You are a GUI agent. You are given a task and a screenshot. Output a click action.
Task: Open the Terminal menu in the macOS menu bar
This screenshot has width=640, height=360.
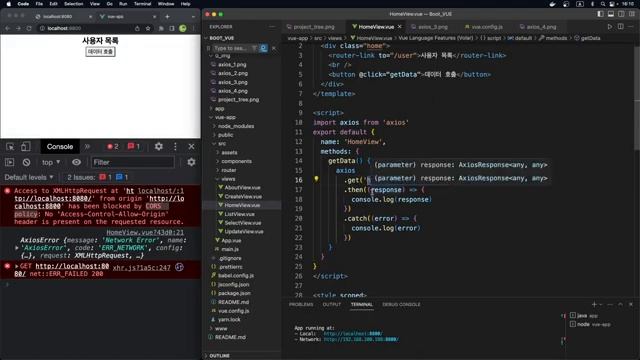pos(142,4)
